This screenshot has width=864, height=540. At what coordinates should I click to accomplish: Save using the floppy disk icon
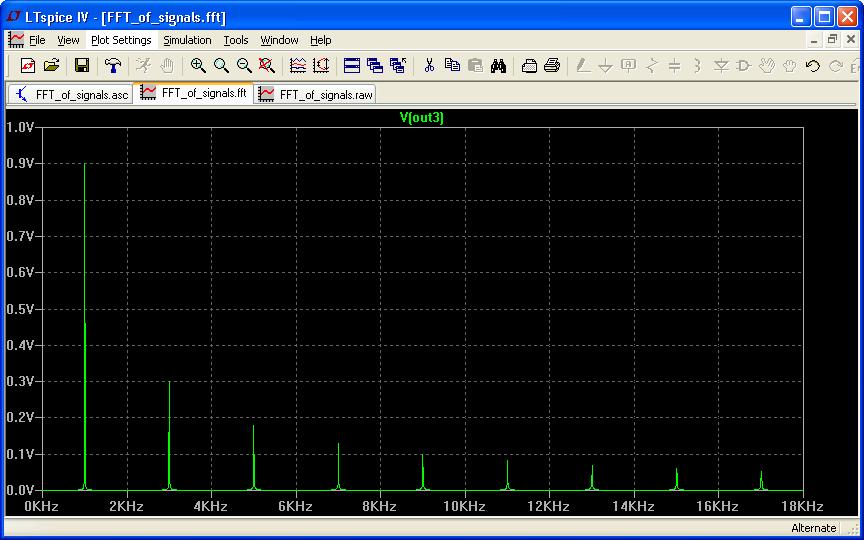point(82,66)
